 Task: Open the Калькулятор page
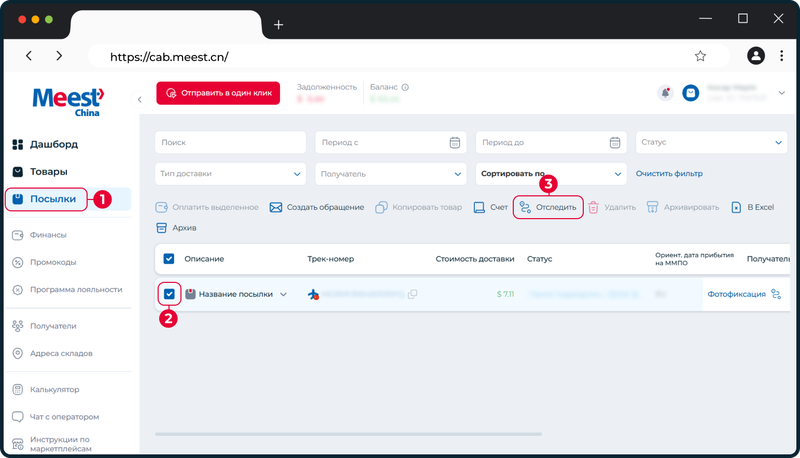(x=45, y=390)
